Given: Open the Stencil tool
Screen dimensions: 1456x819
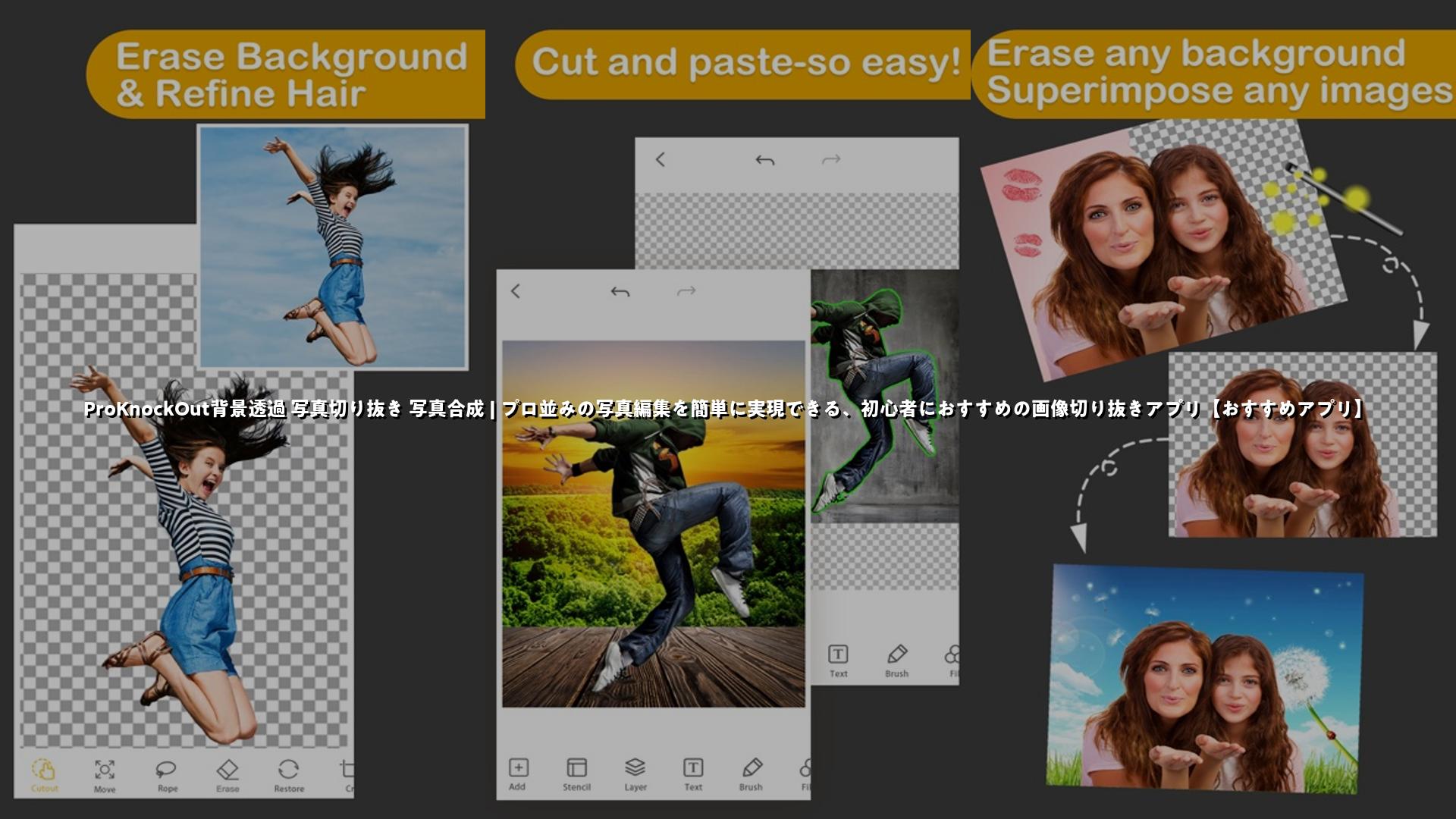Looking at the screenshot, I should [576, 774].
